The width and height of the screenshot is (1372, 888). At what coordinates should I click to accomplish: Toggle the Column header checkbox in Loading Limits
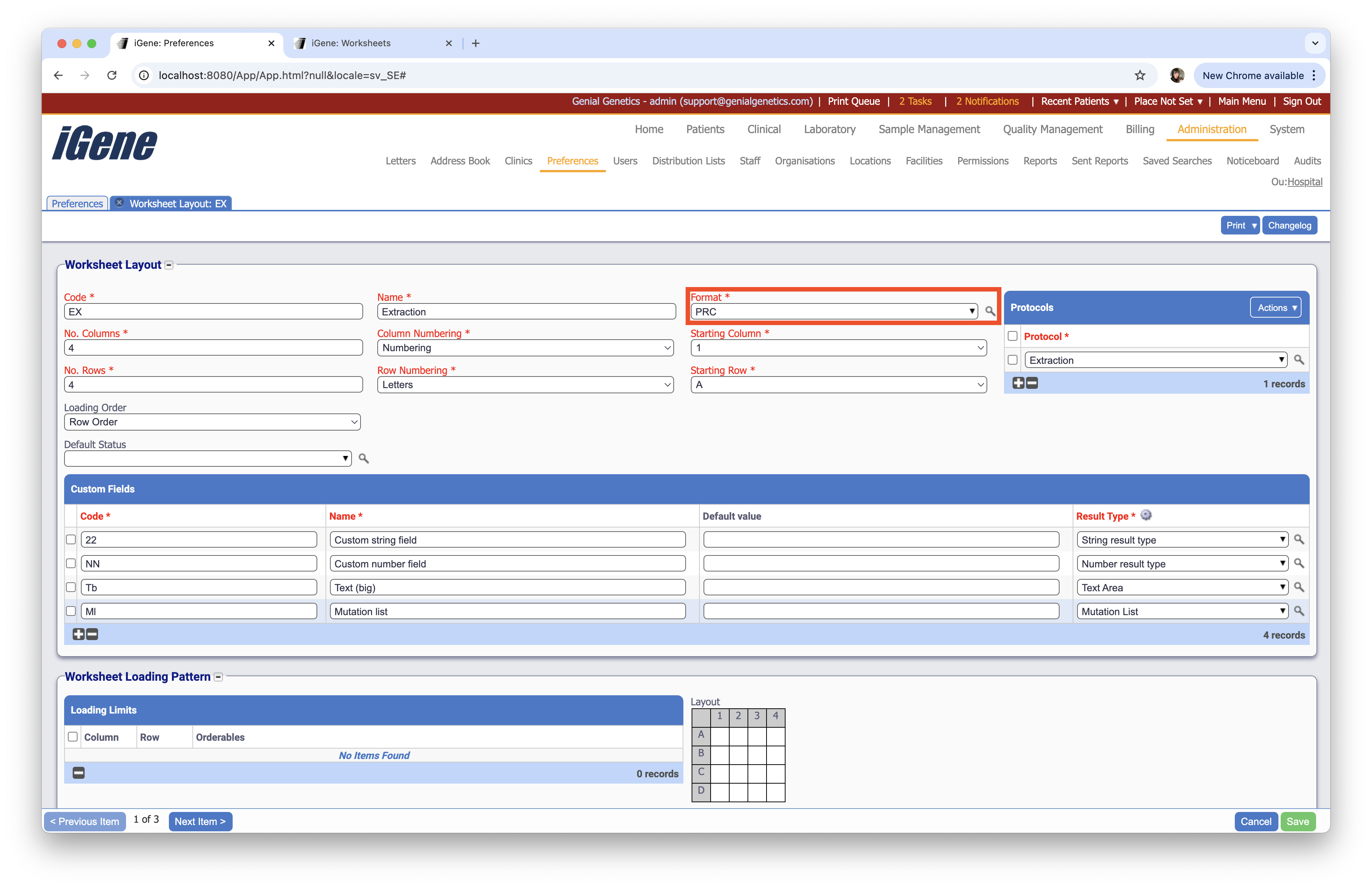coord(73,736)
